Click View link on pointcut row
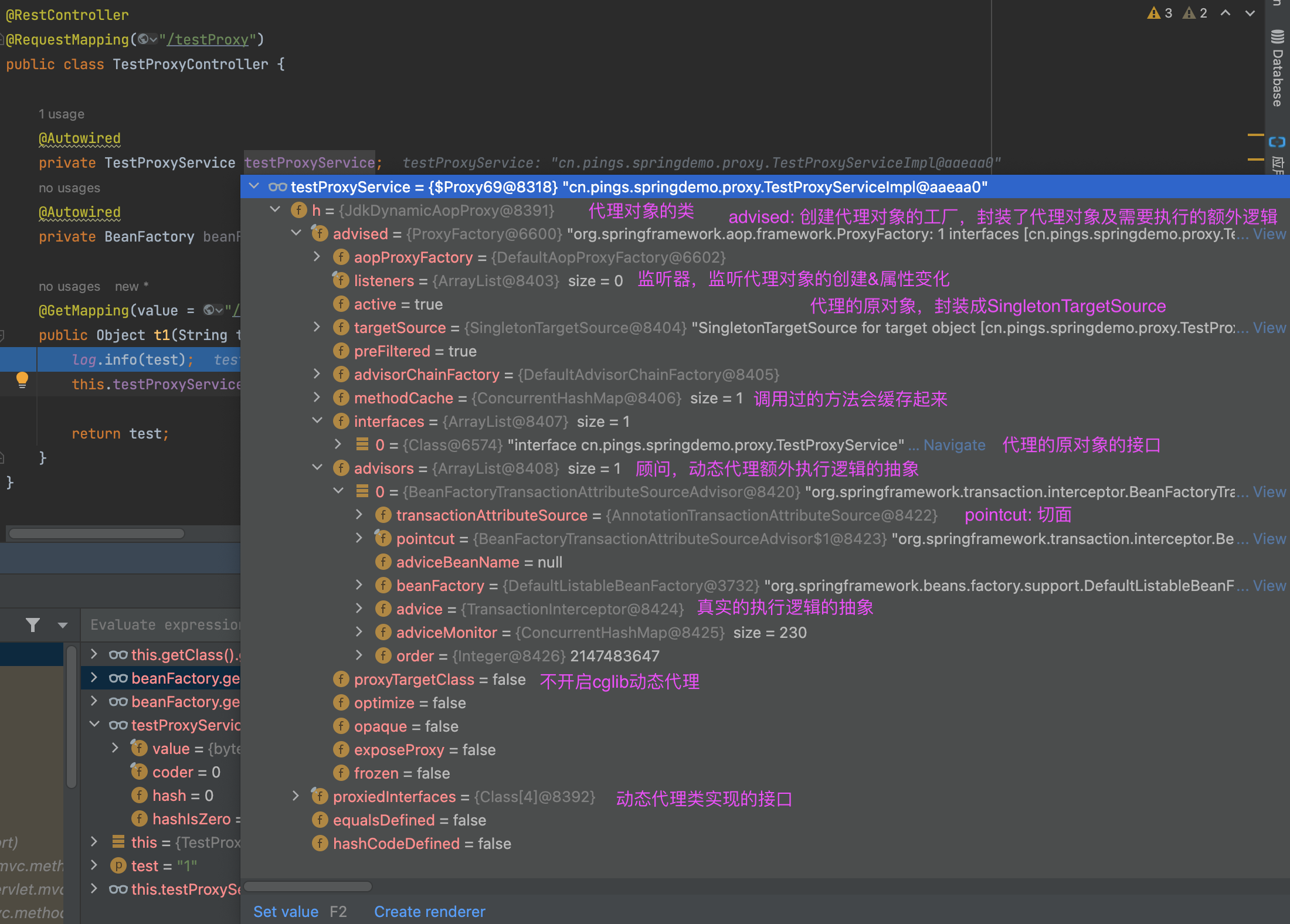The width and height of the screenshot is (1290, 924). [1269, 539]
